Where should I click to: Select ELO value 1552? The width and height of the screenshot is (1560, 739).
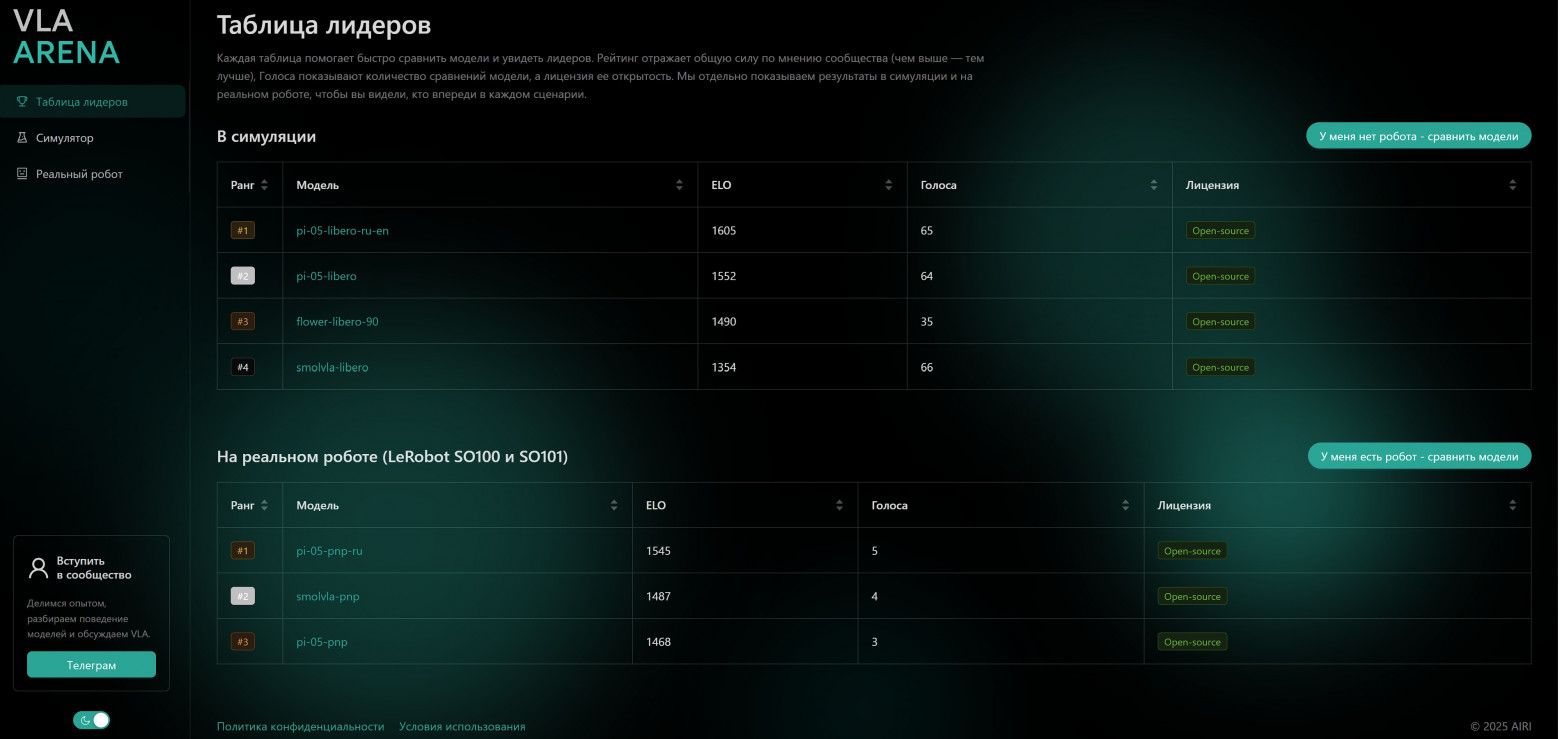point(724,276)
